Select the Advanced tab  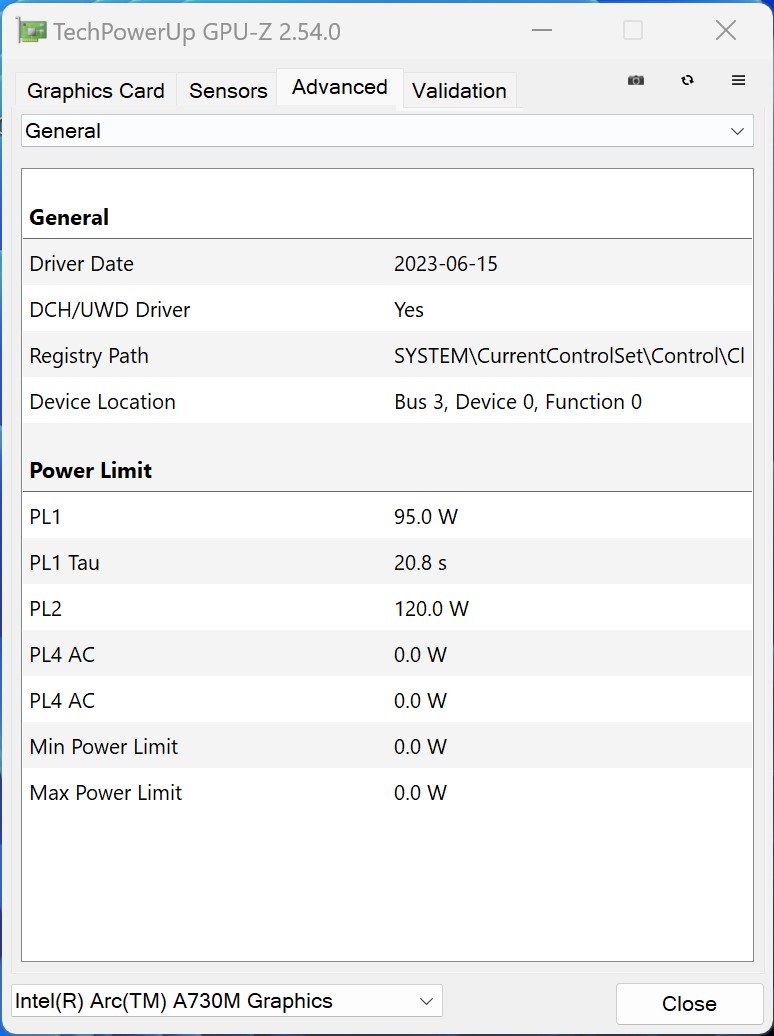tap(340, 87)
